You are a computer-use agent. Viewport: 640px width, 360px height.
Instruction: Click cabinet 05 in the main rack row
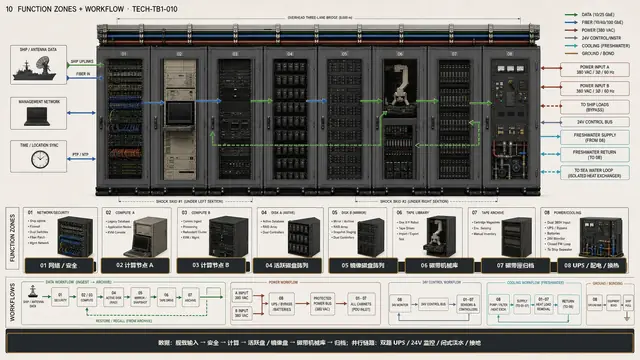[344, 118]
